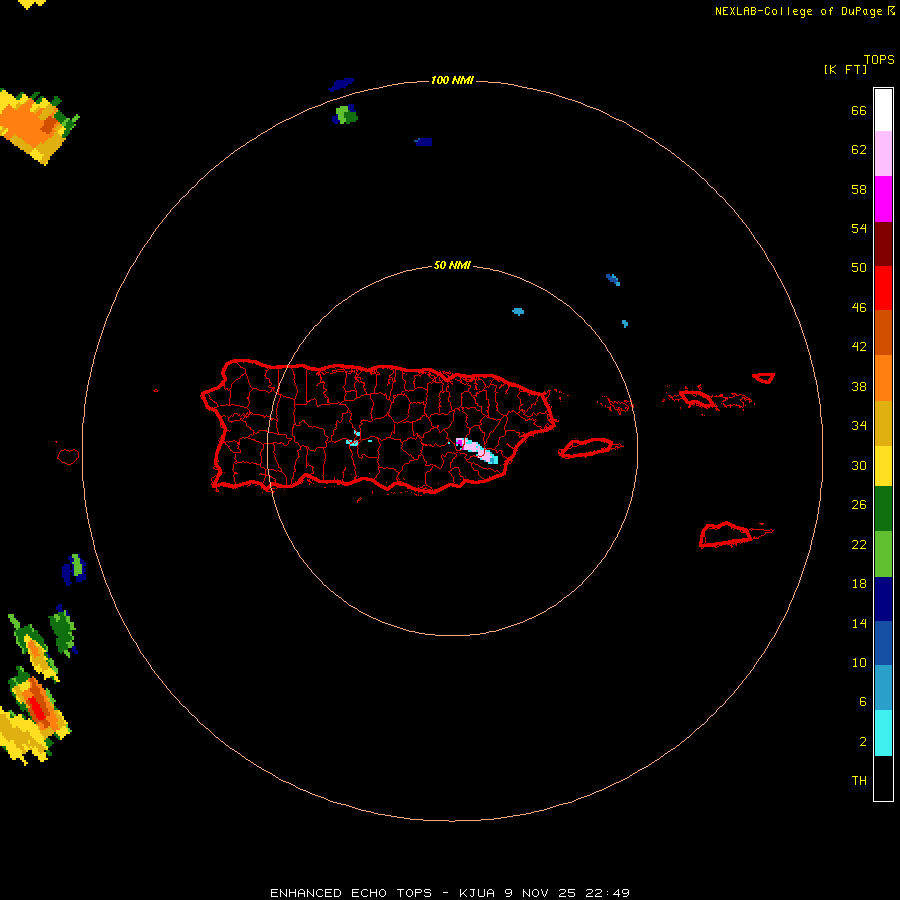The height and width of the screenshot is (900, 900).
Task: Click the 66 legend value
Action: [859, 111]
